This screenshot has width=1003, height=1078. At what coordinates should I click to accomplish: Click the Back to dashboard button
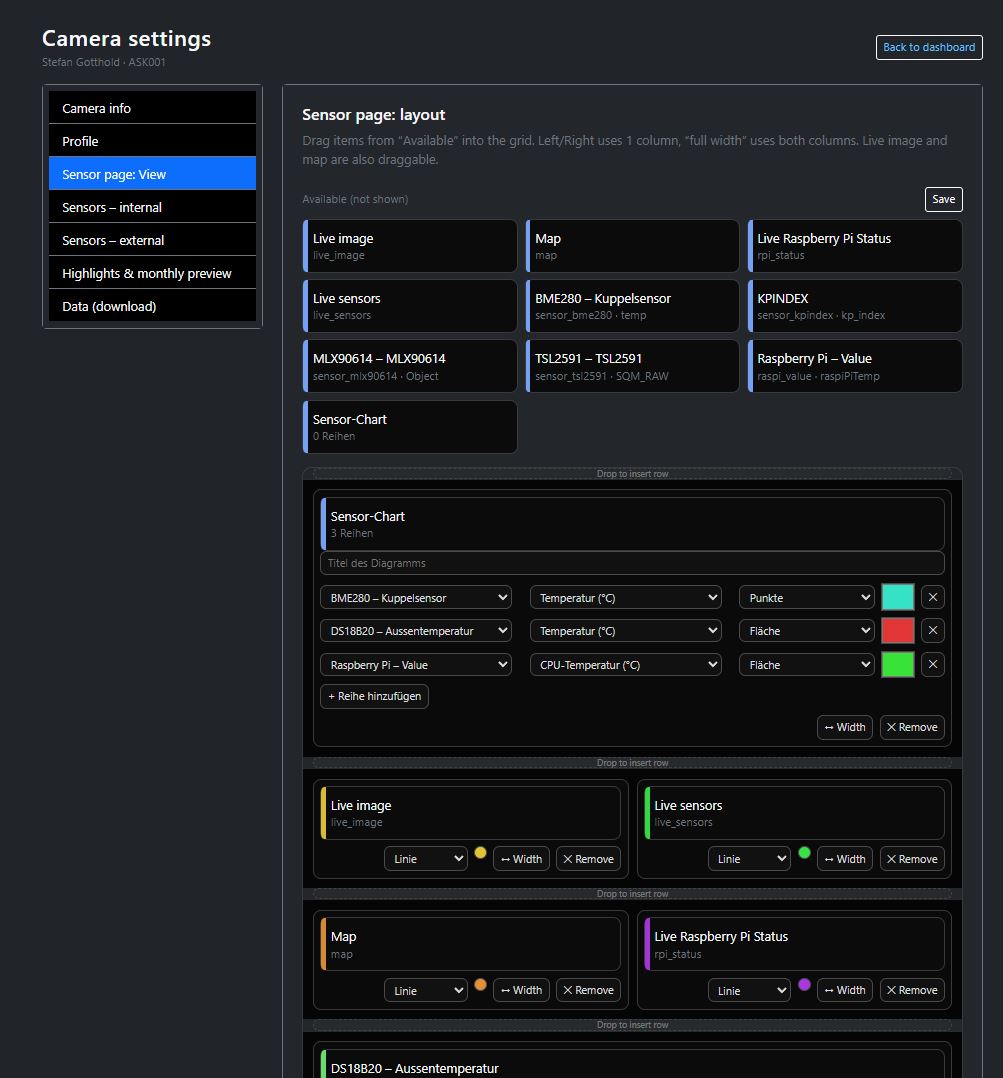[x=928, y=47]
